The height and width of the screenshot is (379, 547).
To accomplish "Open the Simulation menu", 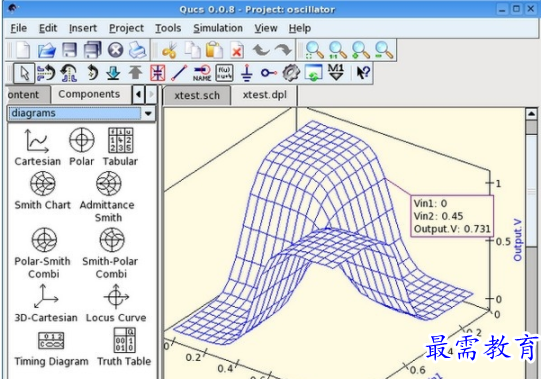I will pos(218,28).
